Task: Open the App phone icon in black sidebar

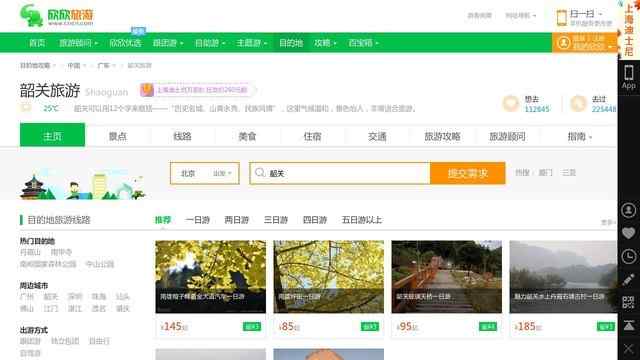Action: (x=629, y=77)
